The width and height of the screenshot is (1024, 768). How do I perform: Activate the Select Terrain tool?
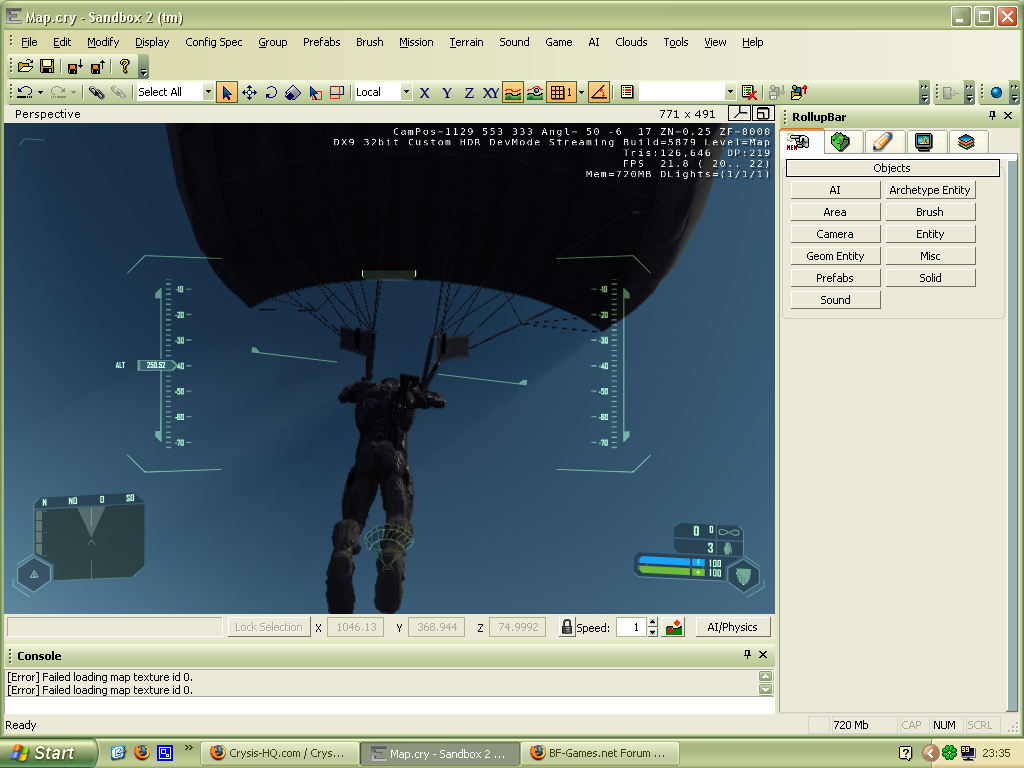click(315, 93)
